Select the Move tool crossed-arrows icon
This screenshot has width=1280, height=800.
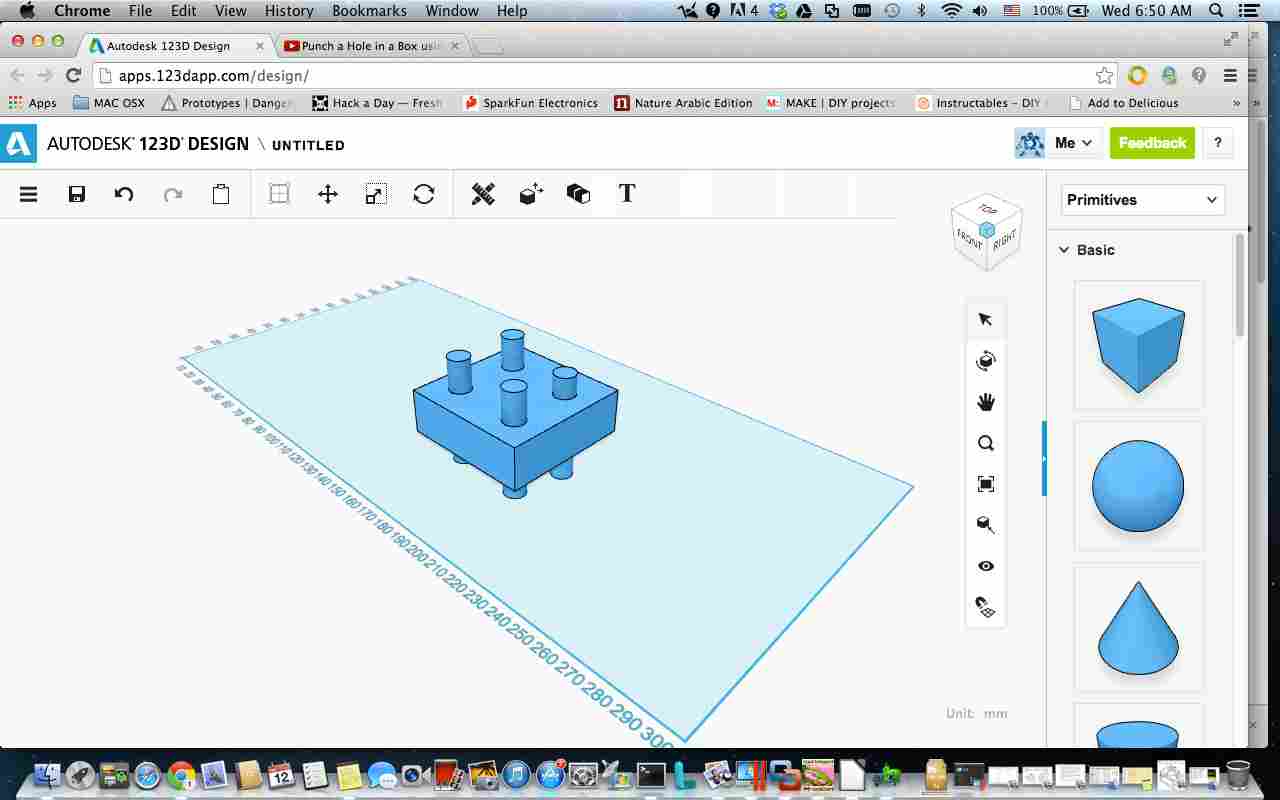point(328,194)
